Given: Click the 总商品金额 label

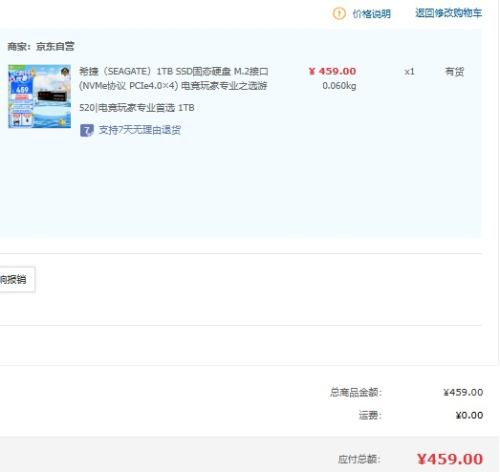Looking at the screenshot, I should point(356,392).
